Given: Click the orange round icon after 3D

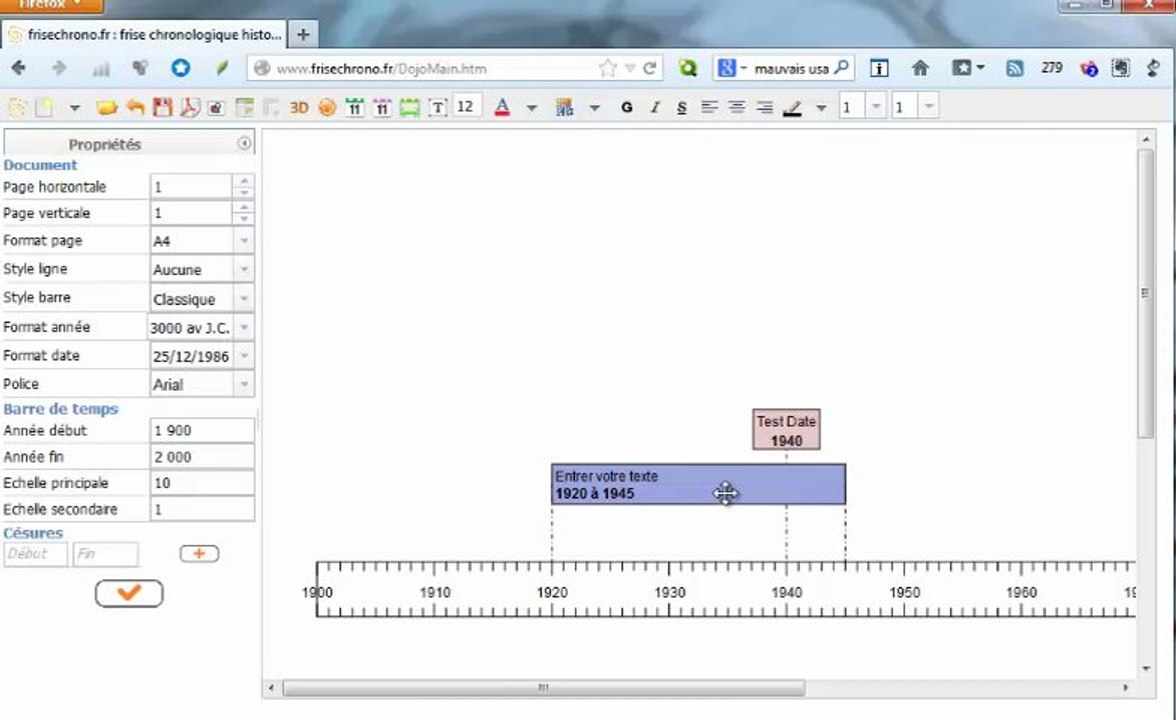Looking at the screenshot, I should [327, 107].
